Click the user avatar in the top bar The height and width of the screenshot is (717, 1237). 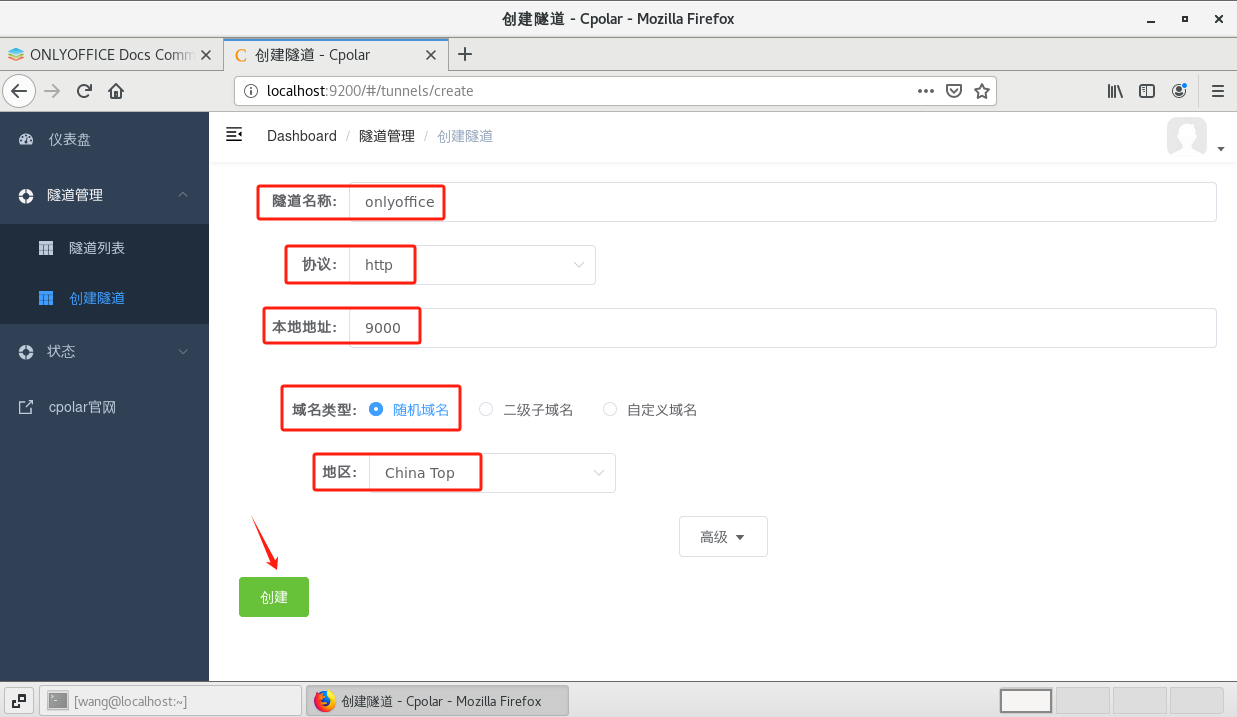click(x=1186, y=136)
